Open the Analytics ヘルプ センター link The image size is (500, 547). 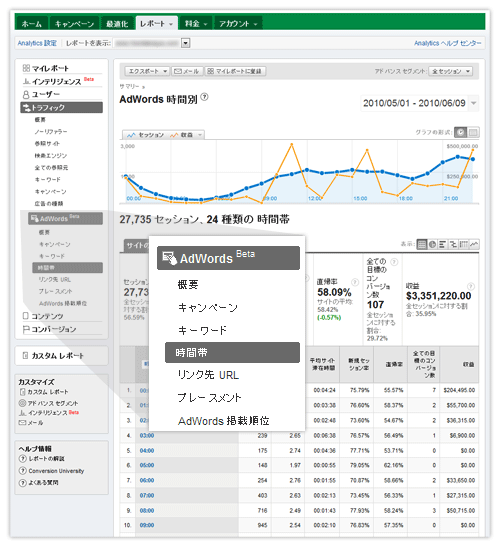[448, 43]
